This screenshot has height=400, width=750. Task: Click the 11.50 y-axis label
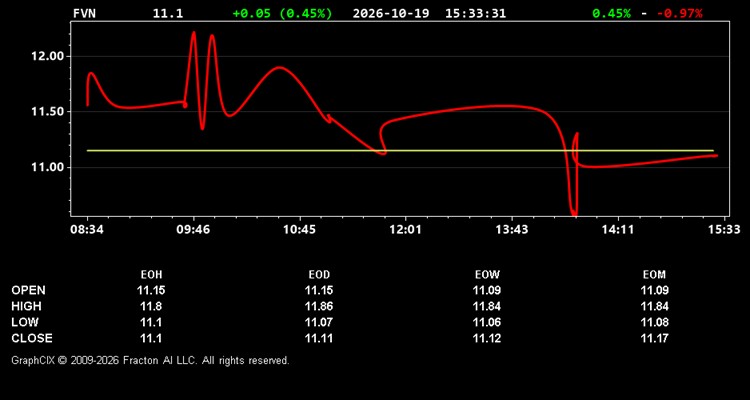pyautogui.click(x=48, y=112)
